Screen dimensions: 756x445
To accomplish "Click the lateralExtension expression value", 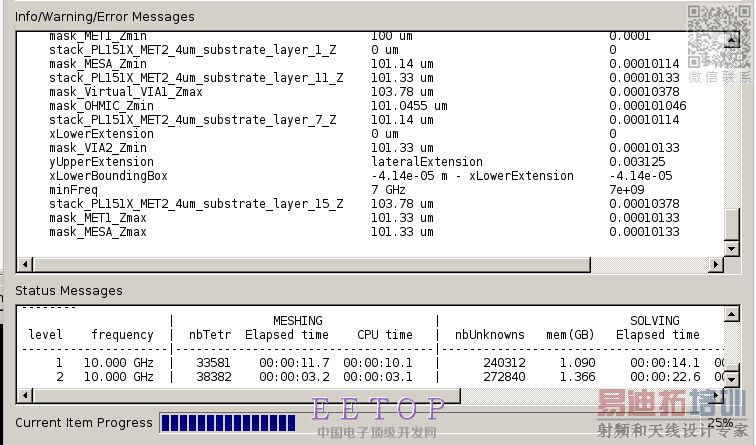I will tap(427, 162).
